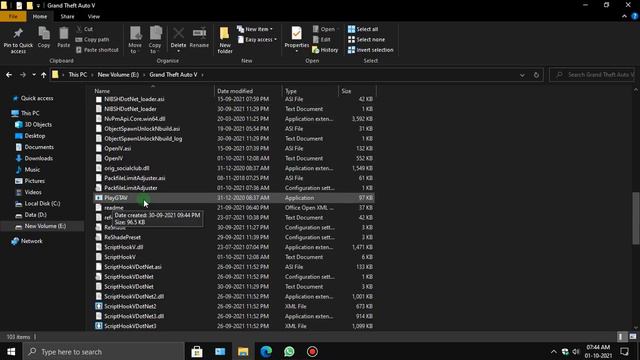Select the PlayGTAV application file
The image size is (640, 360).
[x=234, y=198]
